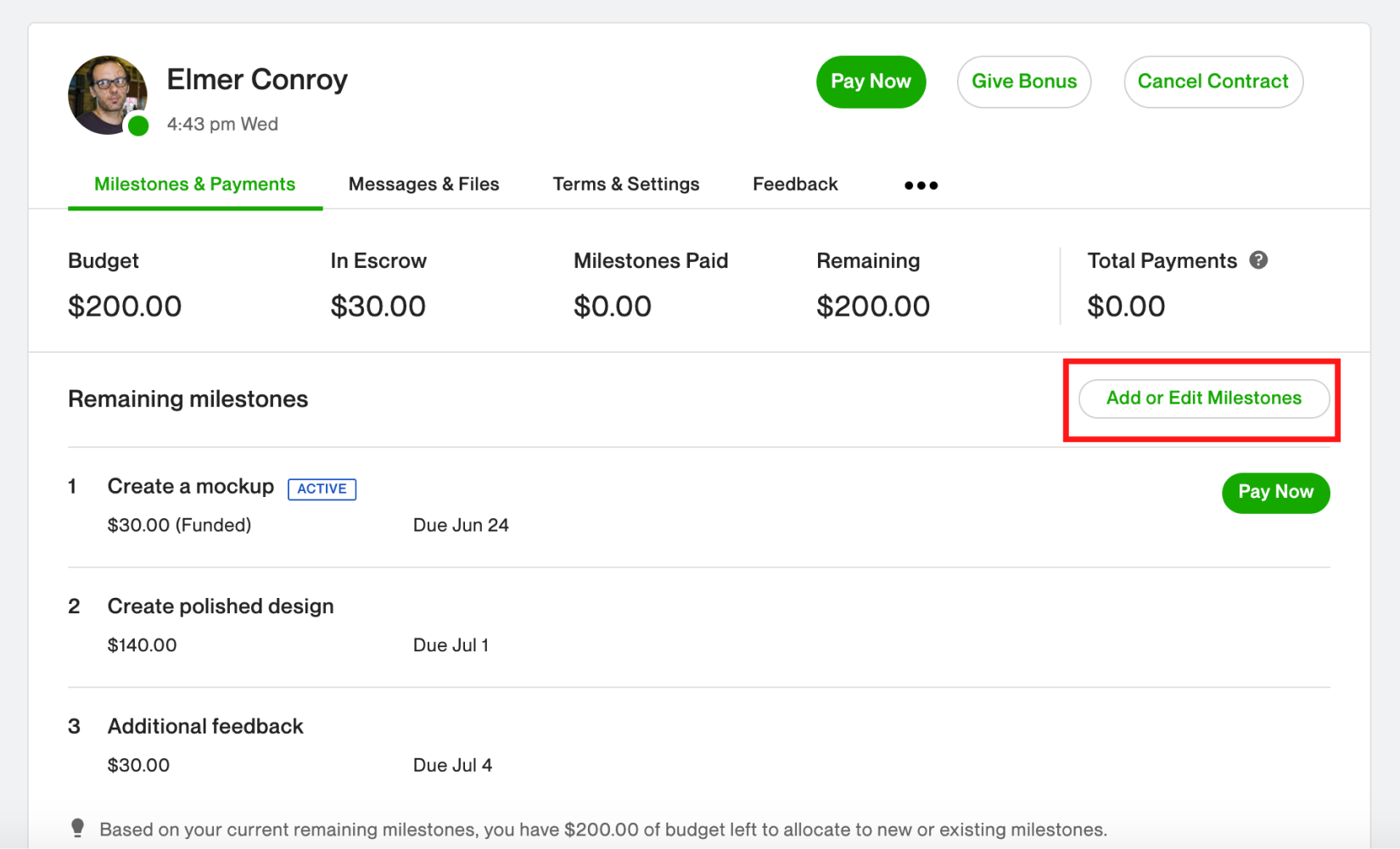
Task: Click the green online status dot
Action: click(x=138, y=127)
